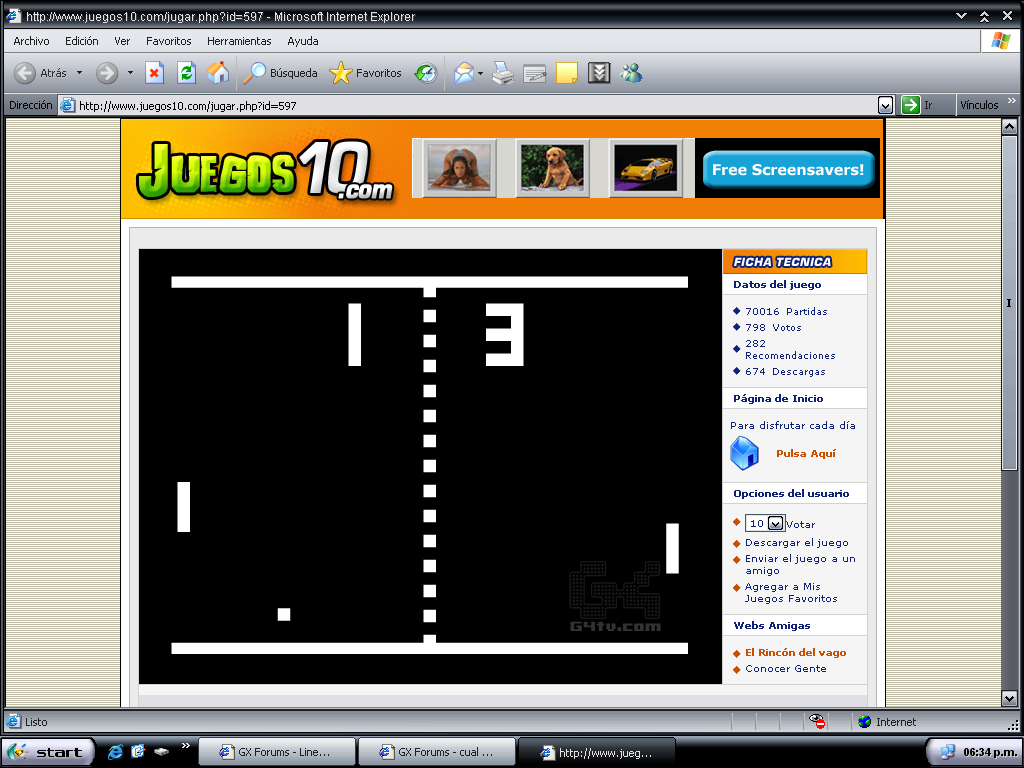Go to the Home page icon
The height and width of the screenshot is (768, 1024).
click(x=218, y=73)
